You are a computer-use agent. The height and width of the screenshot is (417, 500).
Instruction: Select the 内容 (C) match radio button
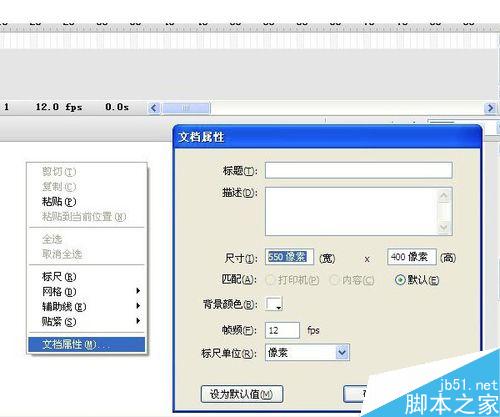[x=334, y=280]
